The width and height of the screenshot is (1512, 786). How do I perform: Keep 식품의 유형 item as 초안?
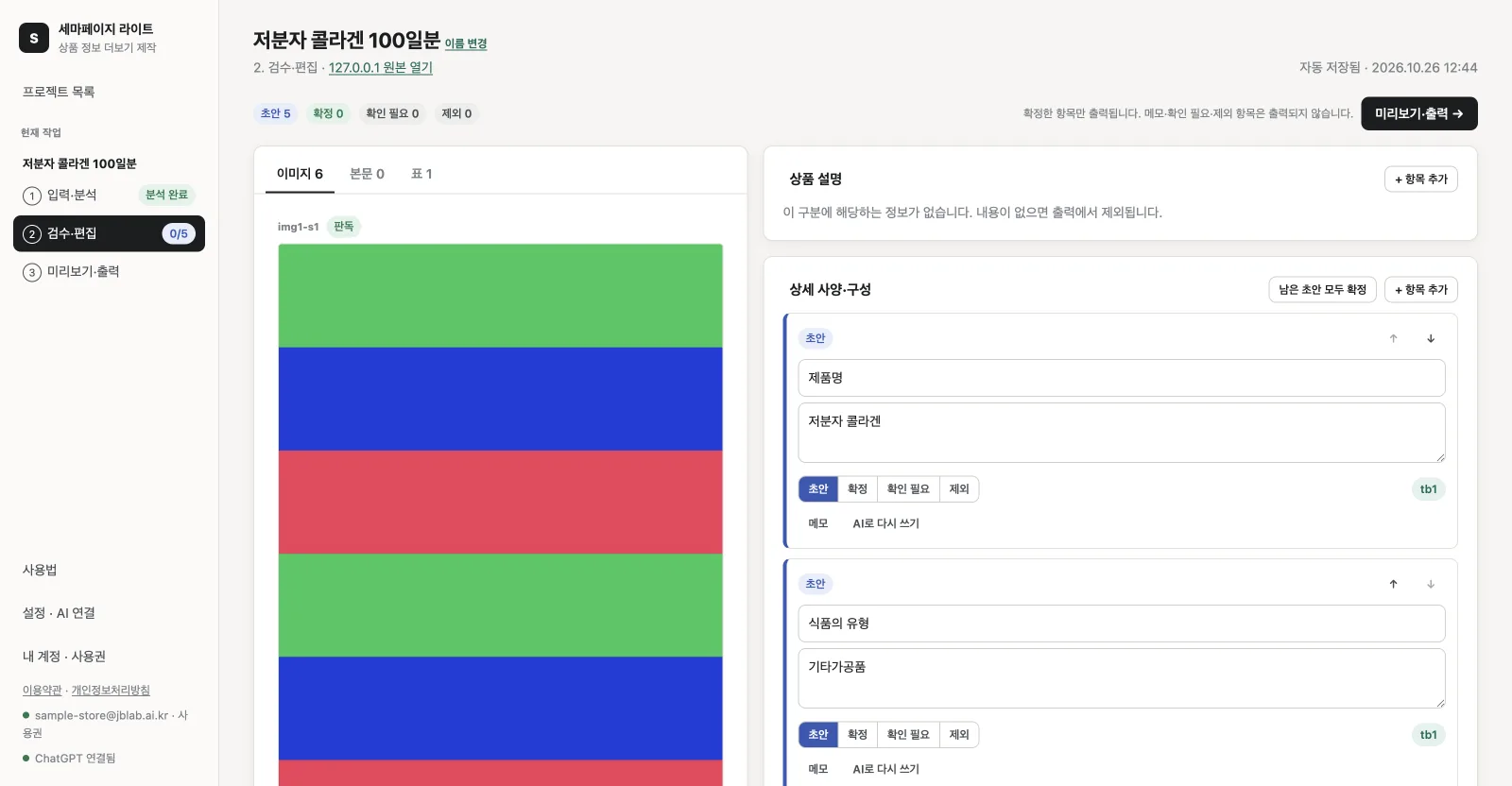coord(818,735)
